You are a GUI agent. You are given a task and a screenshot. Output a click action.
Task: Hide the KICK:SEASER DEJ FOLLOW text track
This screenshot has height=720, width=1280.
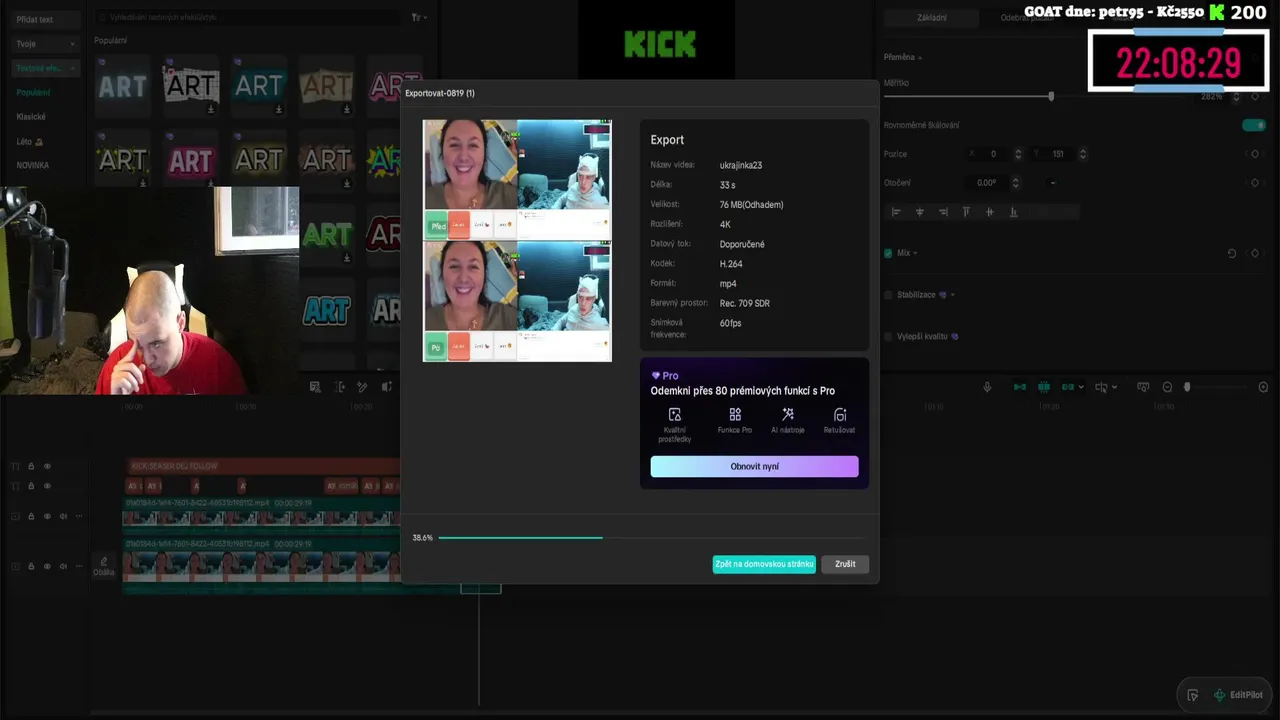tap(47, 466)
